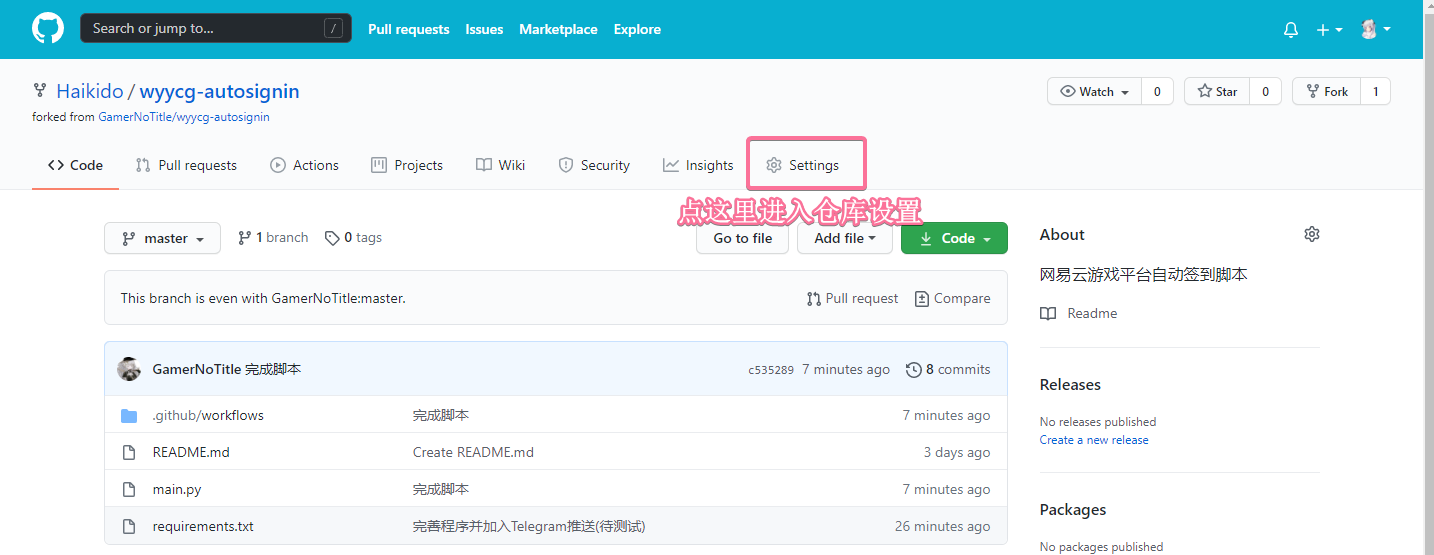Star the repository
The height and width of the screenshot is (555, 1434).
click(x=1216, y=91)
